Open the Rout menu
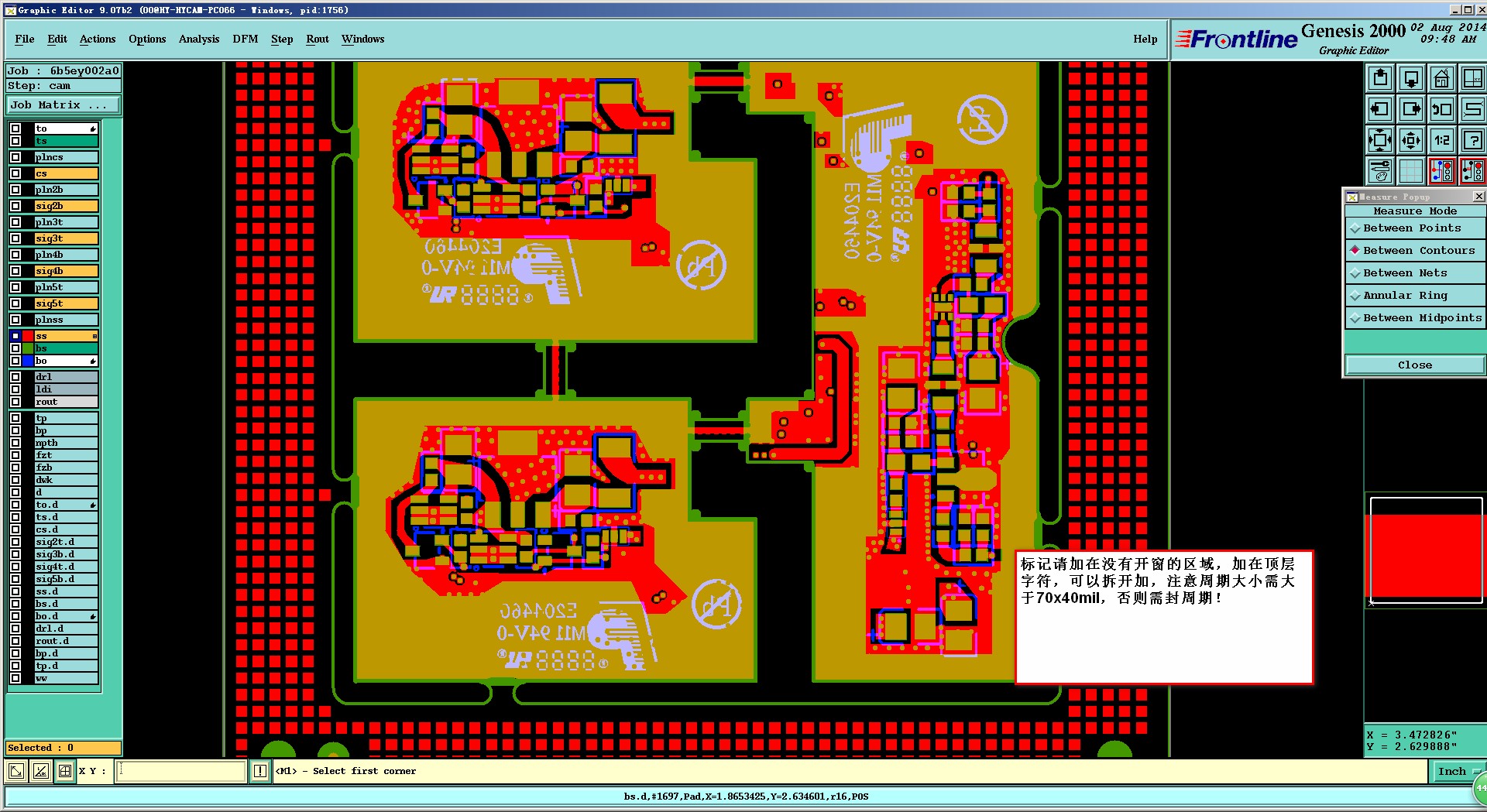 318,39
